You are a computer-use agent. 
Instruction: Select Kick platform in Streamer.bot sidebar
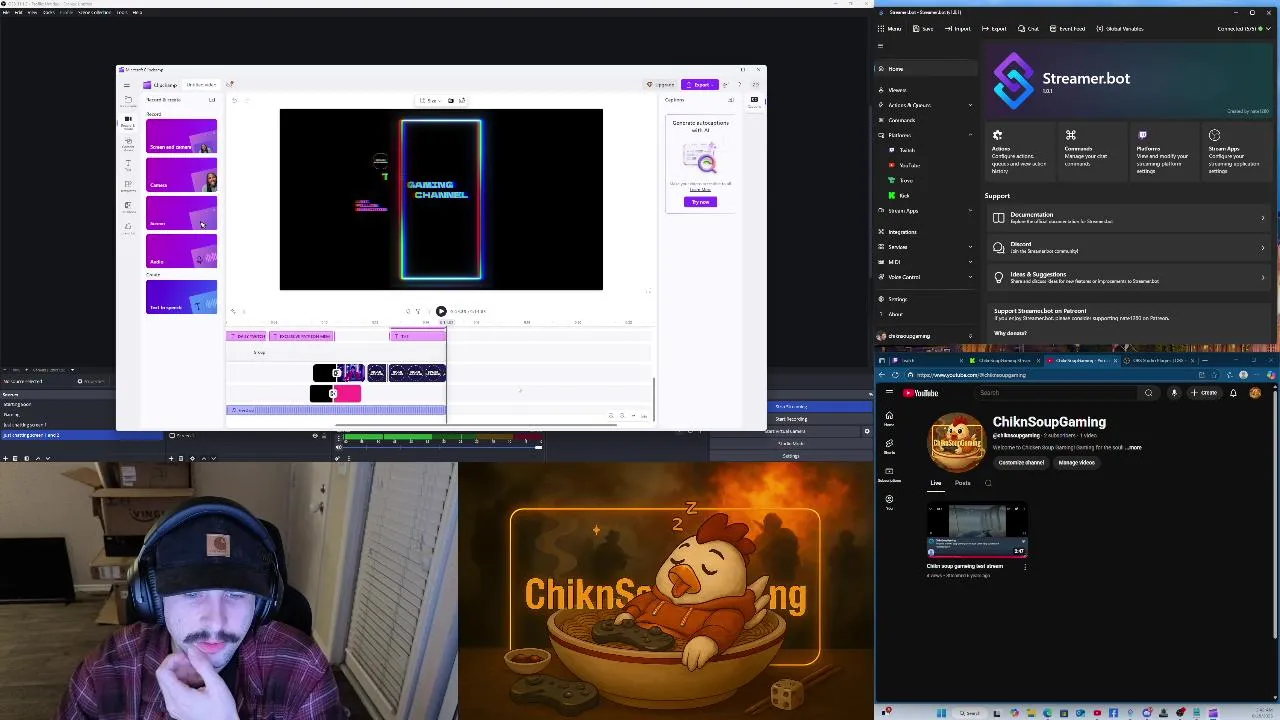(904, 195)
